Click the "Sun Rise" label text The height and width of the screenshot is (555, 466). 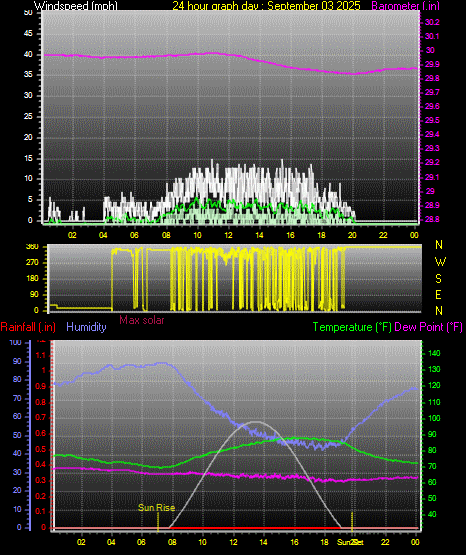156,508
